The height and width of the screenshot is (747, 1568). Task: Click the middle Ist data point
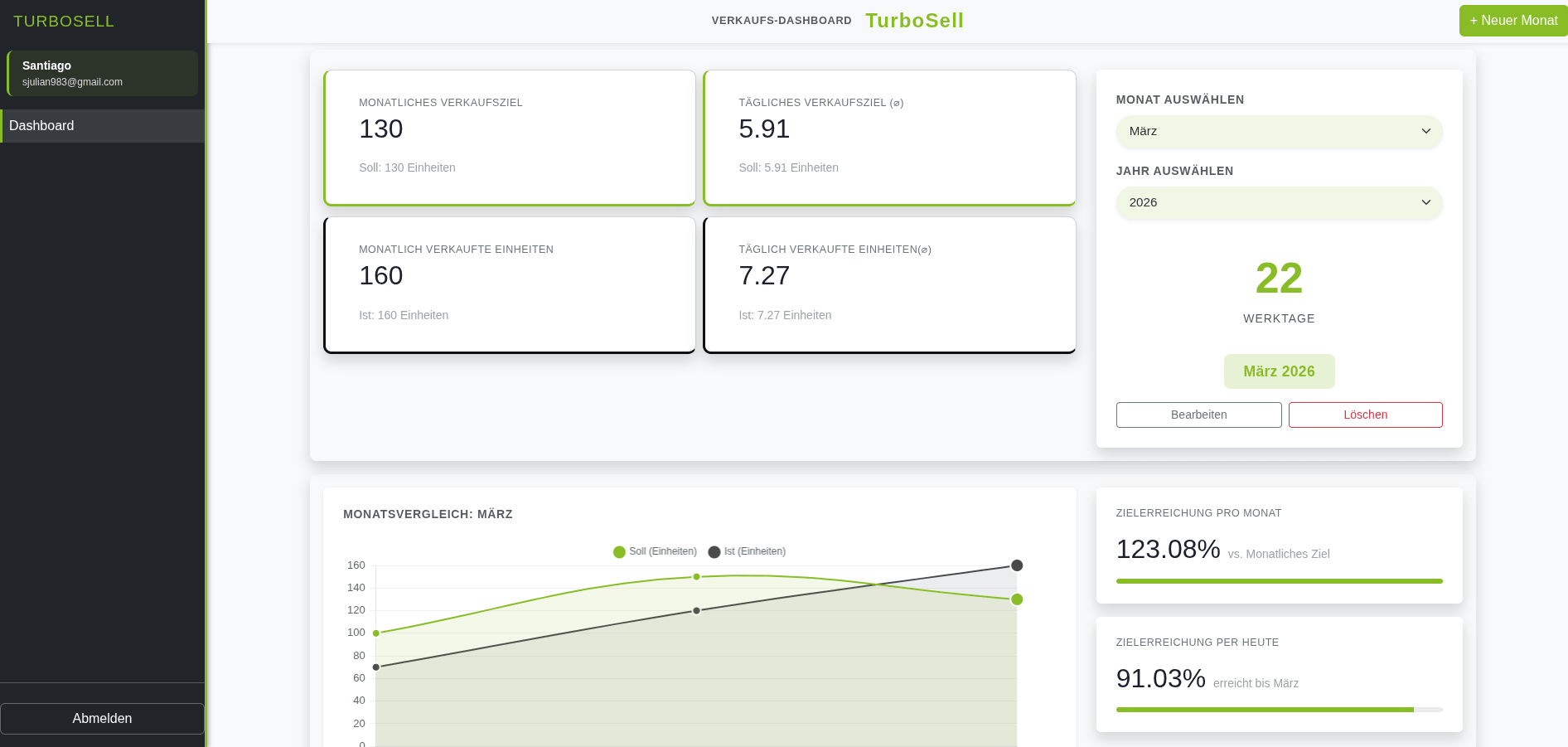point(696,611)
